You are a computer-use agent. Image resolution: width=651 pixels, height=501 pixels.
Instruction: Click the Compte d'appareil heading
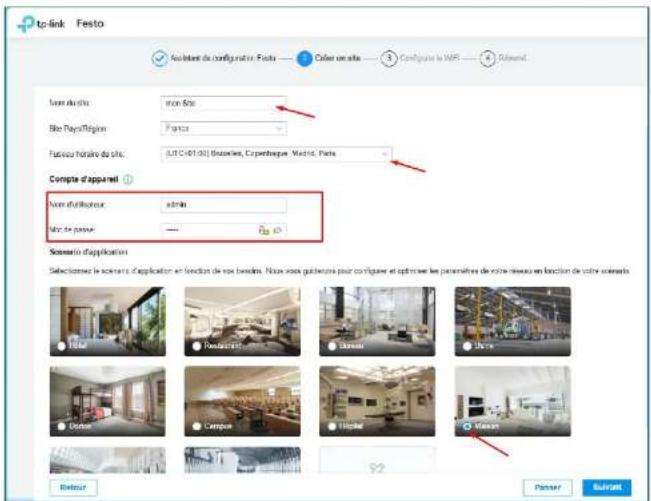tap(83, 179)
